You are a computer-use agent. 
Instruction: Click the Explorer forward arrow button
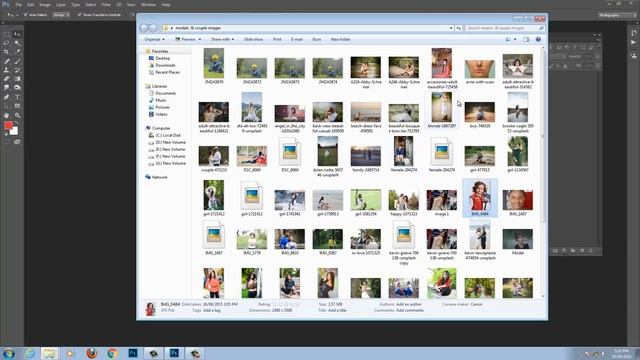click(x=153, y=28)
